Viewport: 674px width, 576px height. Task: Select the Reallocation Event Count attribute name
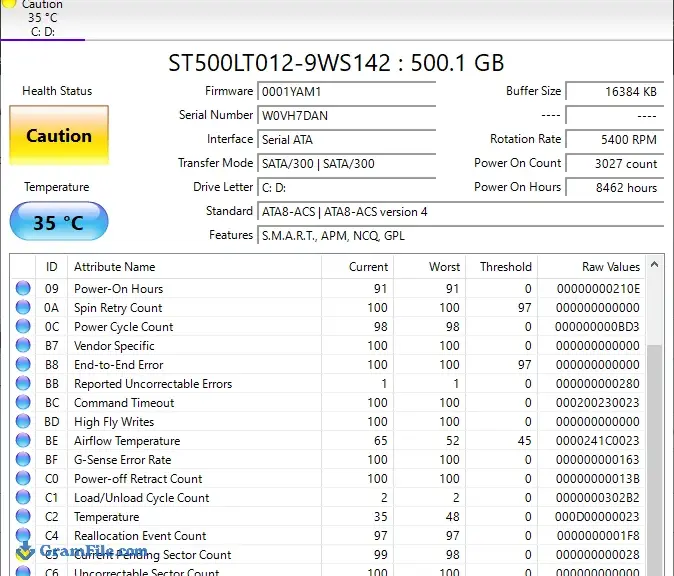(140, 536)
